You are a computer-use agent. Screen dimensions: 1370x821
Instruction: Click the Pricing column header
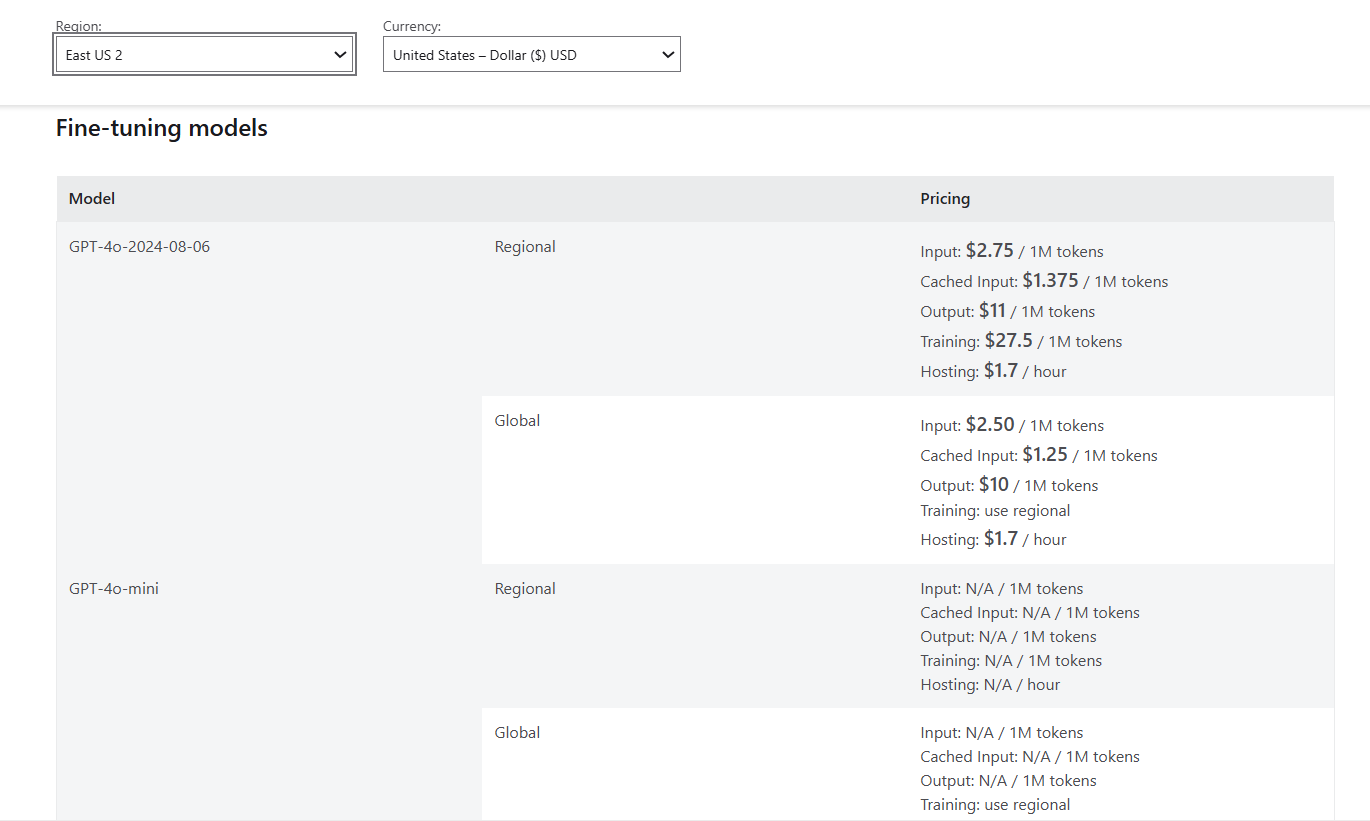[945, 198]
